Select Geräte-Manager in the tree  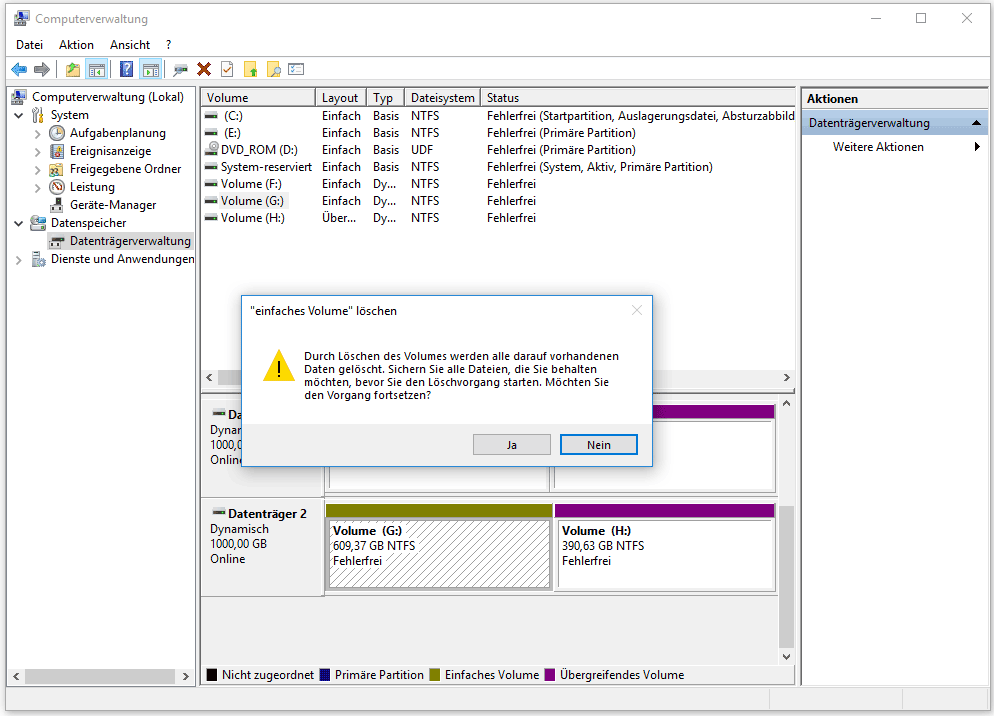(x=112, y=205)
